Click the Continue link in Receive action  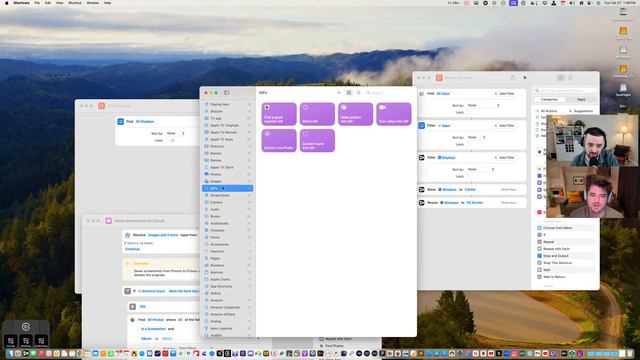click(x=132, y=249)
